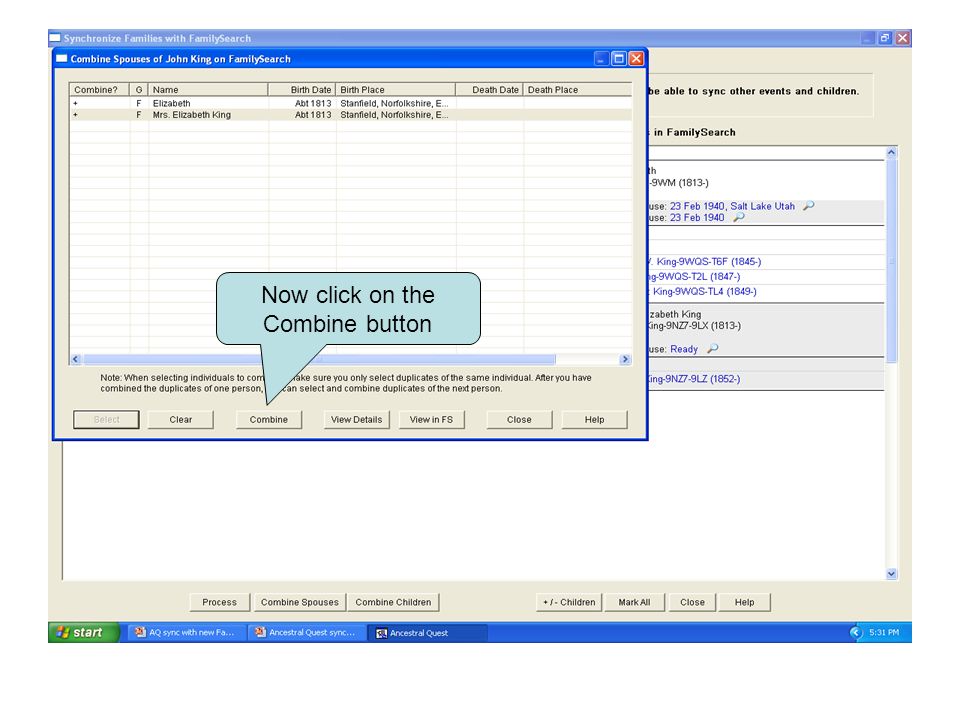Click the Clear button
This screenshot has height=720, width=960.
181,419
